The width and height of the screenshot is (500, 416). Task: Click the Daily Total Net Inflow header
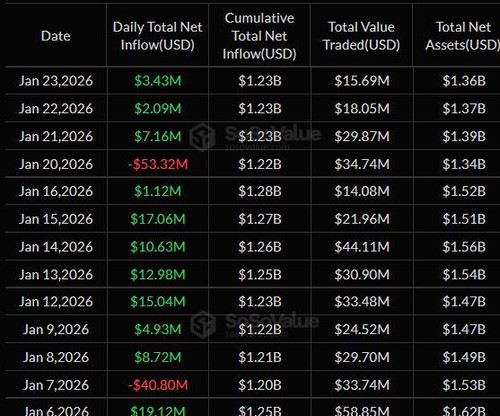(x=157, y=36)
